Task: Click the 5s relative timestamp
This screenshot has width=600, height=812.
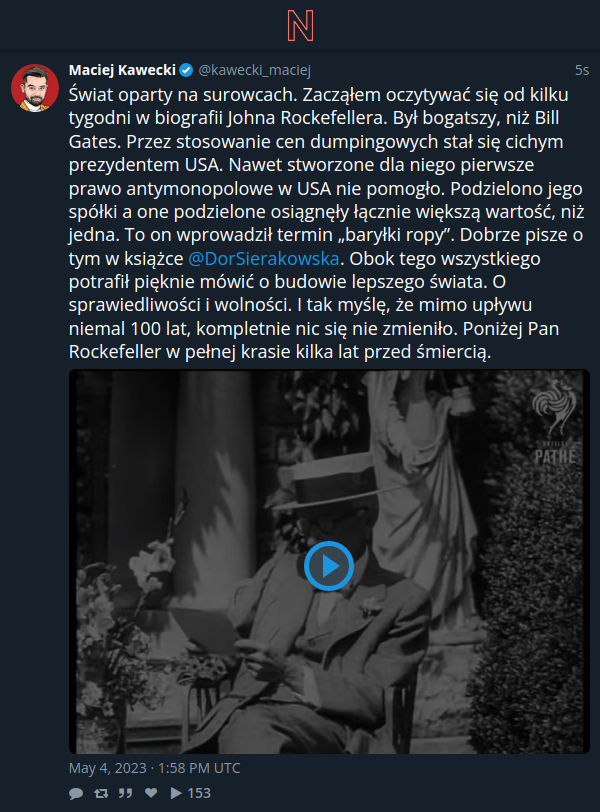Action: 582,70
